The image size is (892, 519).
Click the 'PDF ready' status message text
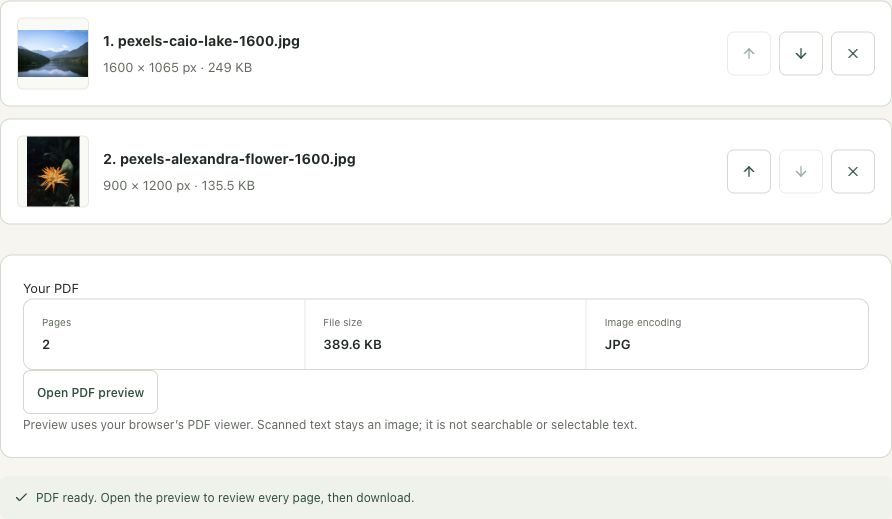[x=225, y=497]
